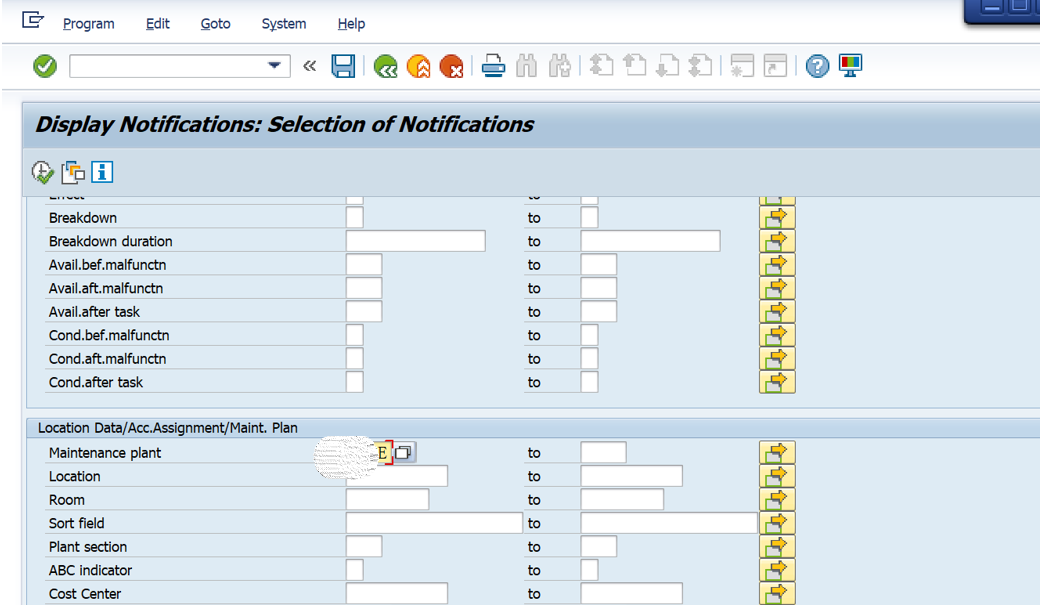The image size is (1043, 605).
Task: Click the Help question mark icon
Action: 818,65
